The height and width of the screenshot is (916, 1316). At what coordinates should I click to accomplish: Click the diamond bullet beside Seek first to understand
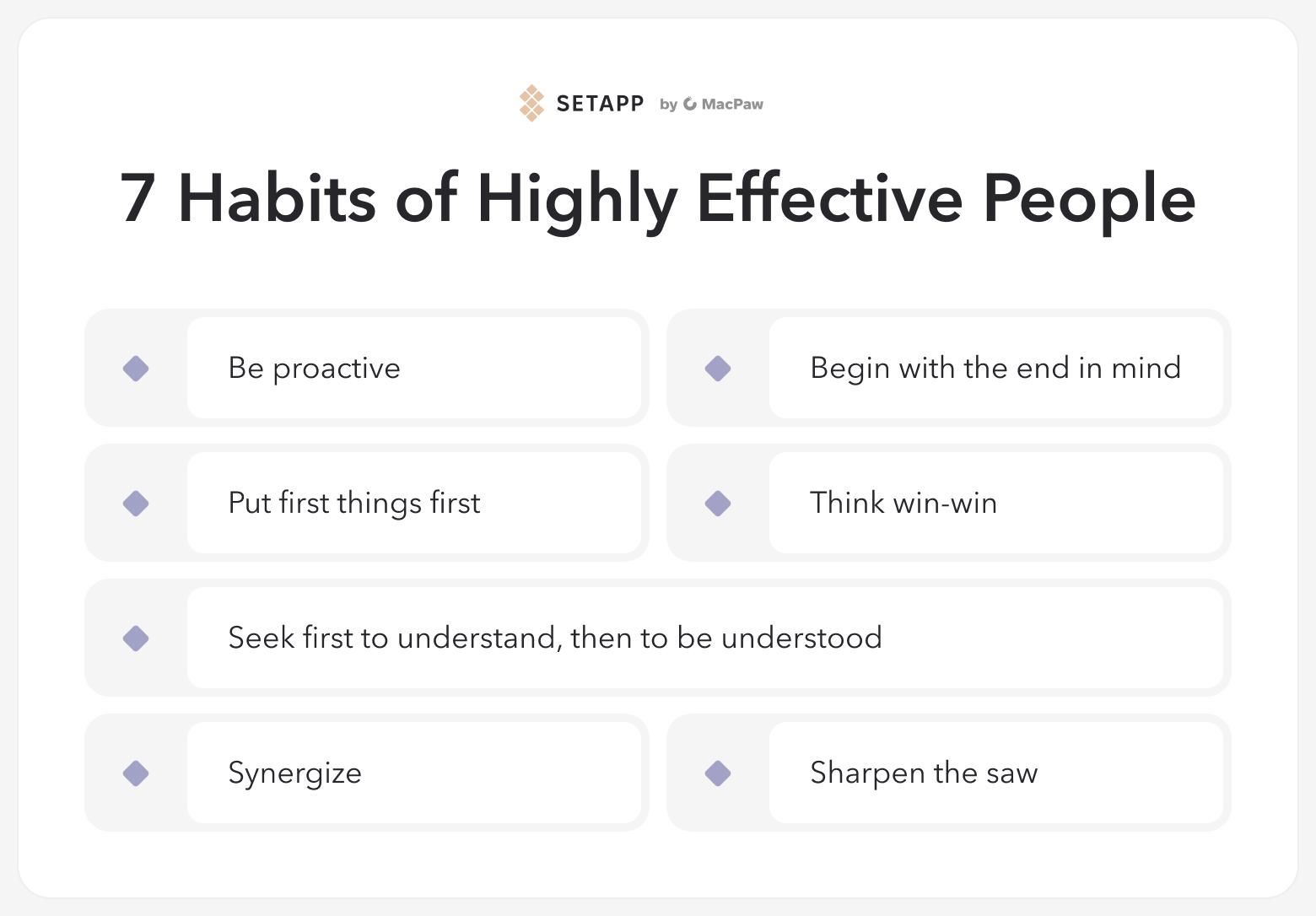tap(136, 639)
